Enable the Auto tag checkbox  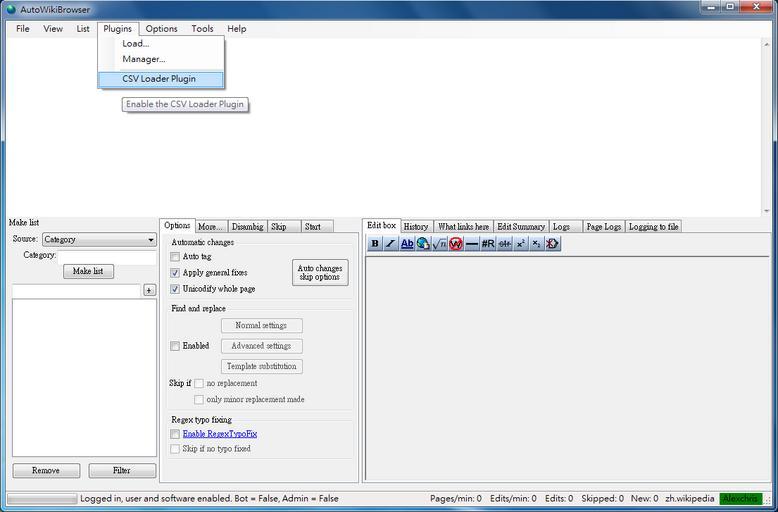(x=175, y=257)
